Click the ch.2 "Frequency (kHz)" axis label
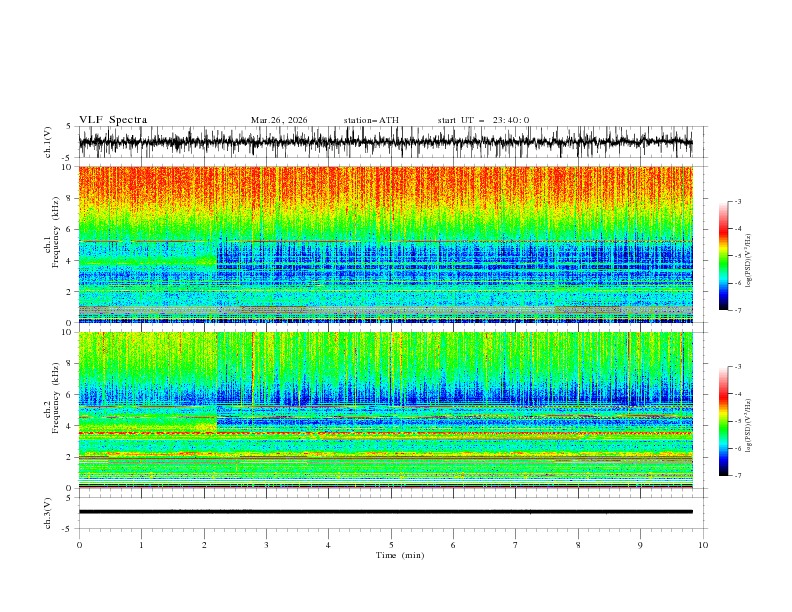Screen dimensions: 792x612 [56, 398]
